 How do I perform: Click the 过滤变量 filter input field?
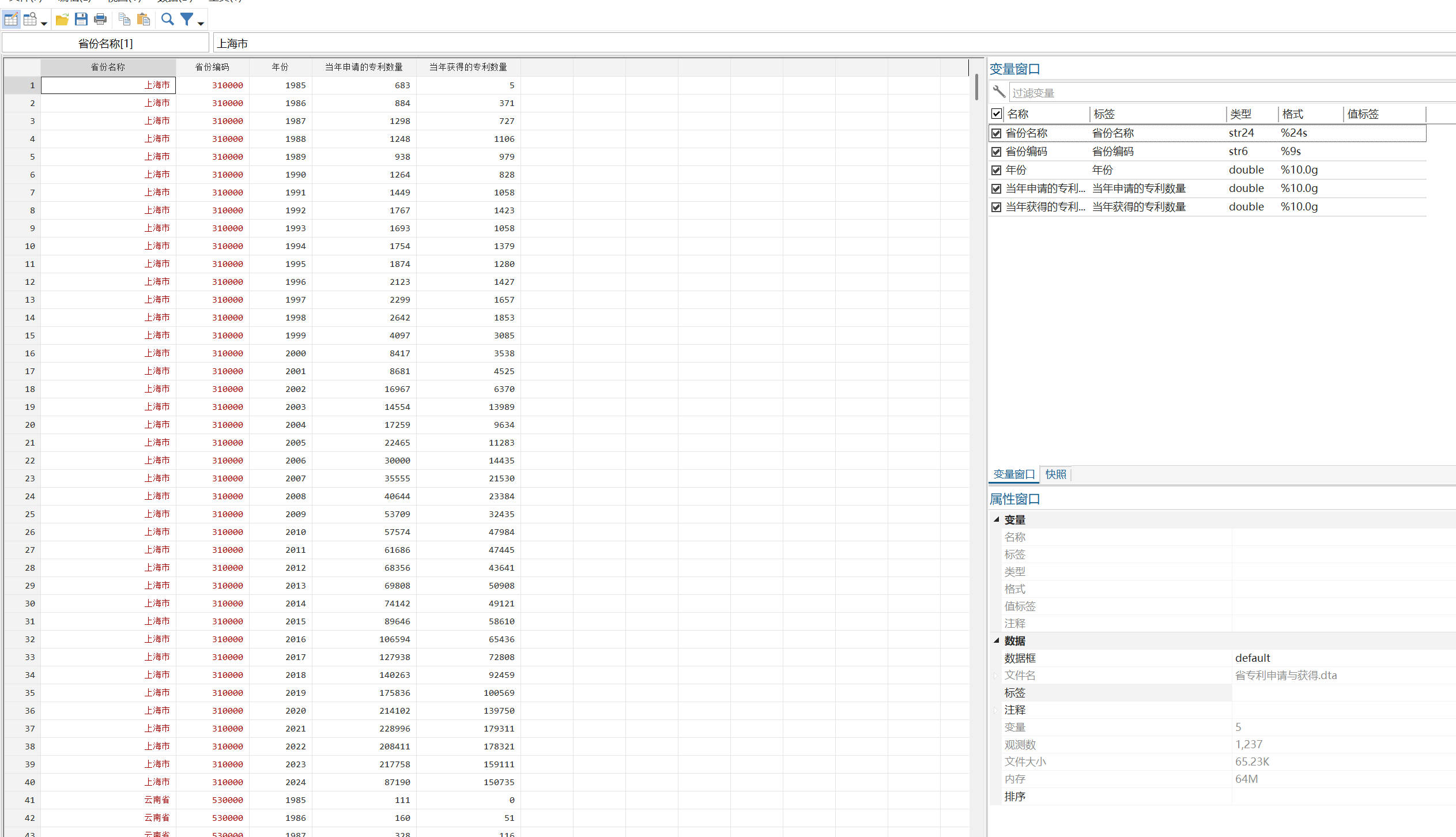[1210, 93]
